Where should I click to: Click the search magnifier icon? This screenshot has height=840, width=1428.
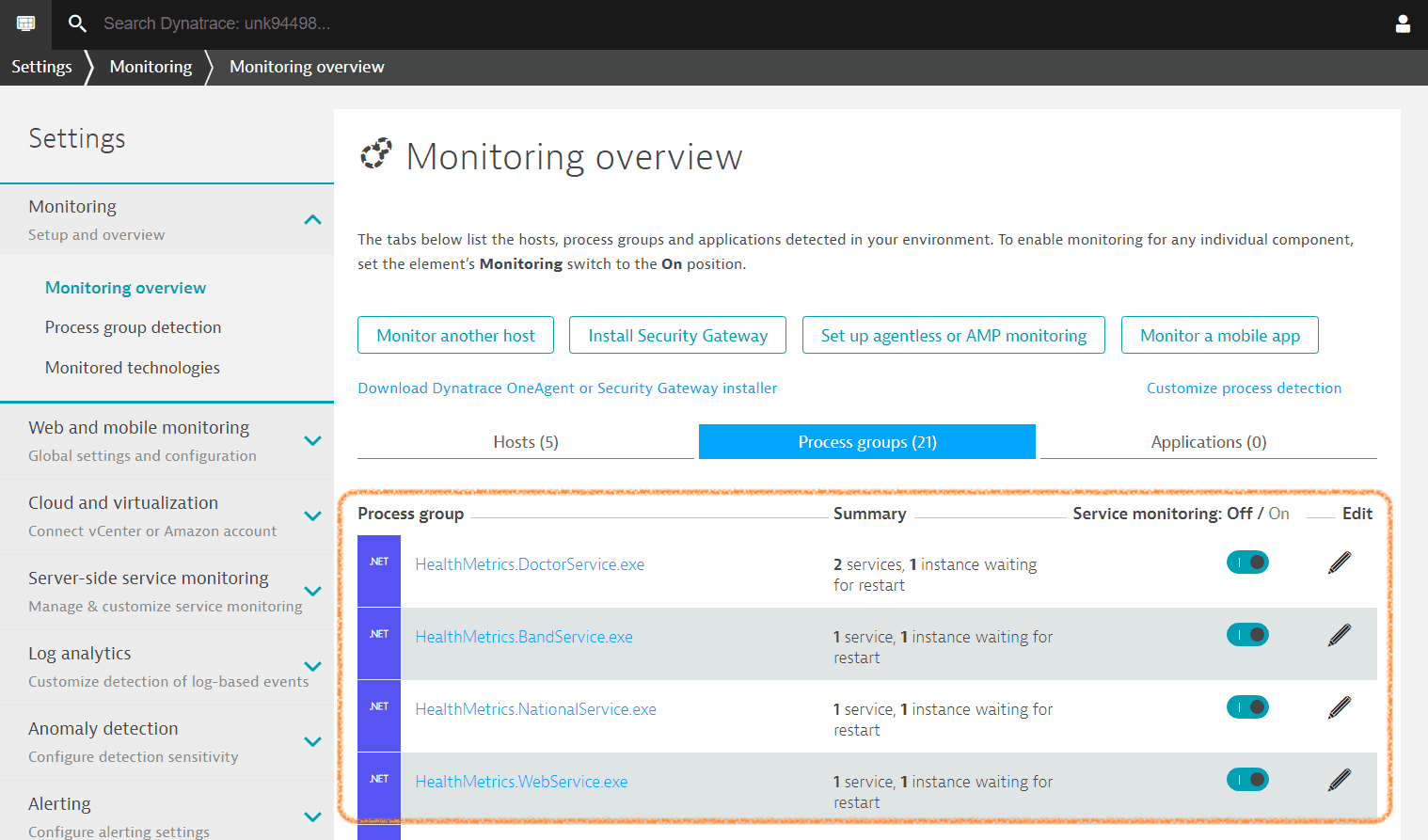click(77, 24)
